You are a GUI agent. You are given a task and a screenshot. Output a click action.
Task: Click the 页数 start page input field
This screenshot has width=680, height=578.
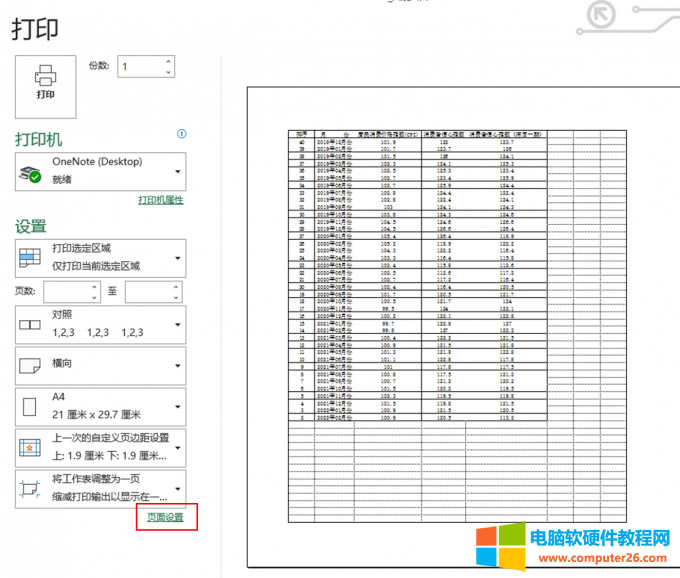coord(62,291)
